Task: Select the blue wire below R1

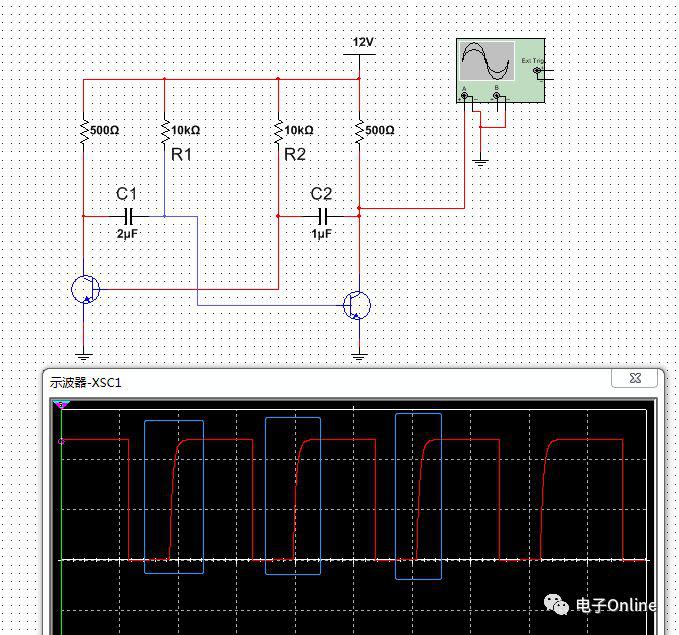Action: click(164, 185)
